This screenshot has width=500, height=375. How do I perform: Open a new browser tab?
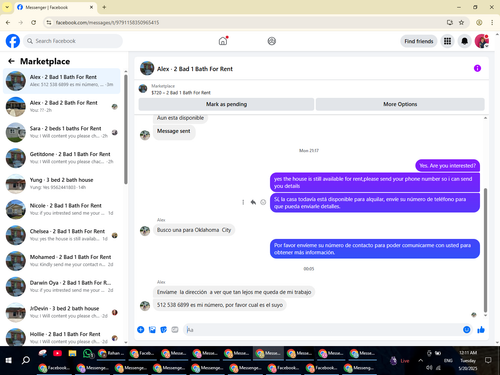104,7
